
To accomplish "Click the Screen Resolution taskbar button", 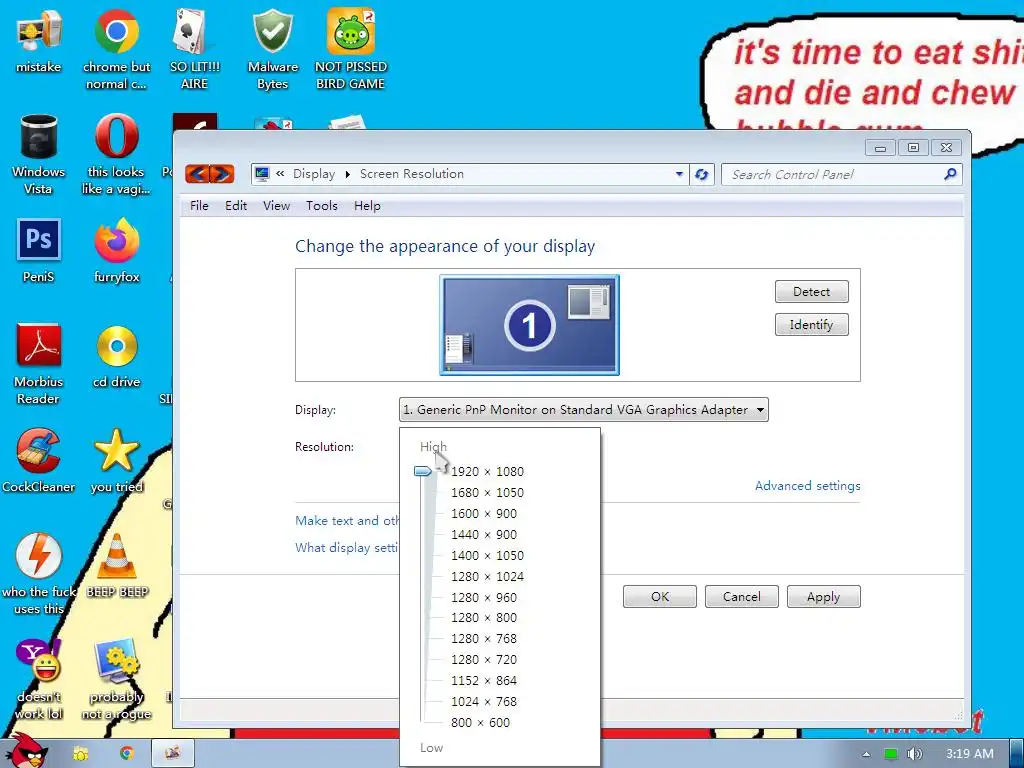I will click(172, 753).
